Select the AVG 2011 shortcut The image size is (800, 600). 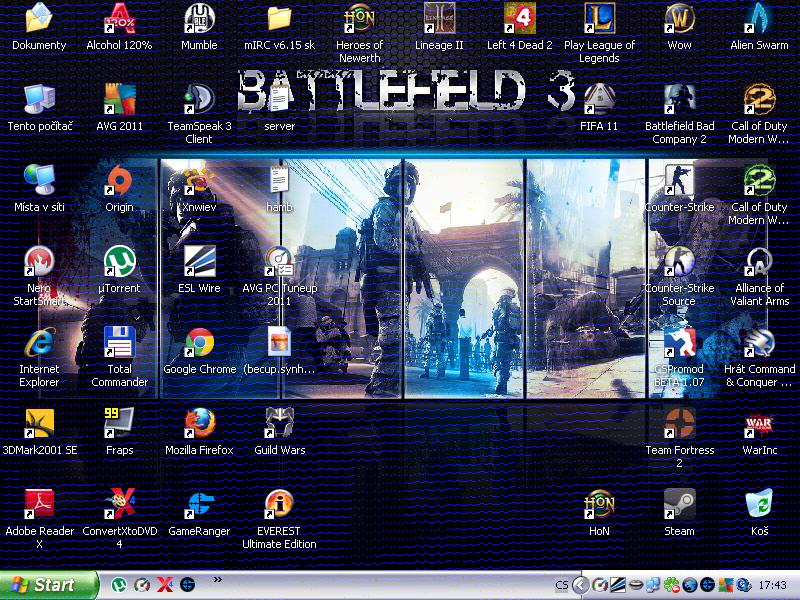click(x=119, y=99)
